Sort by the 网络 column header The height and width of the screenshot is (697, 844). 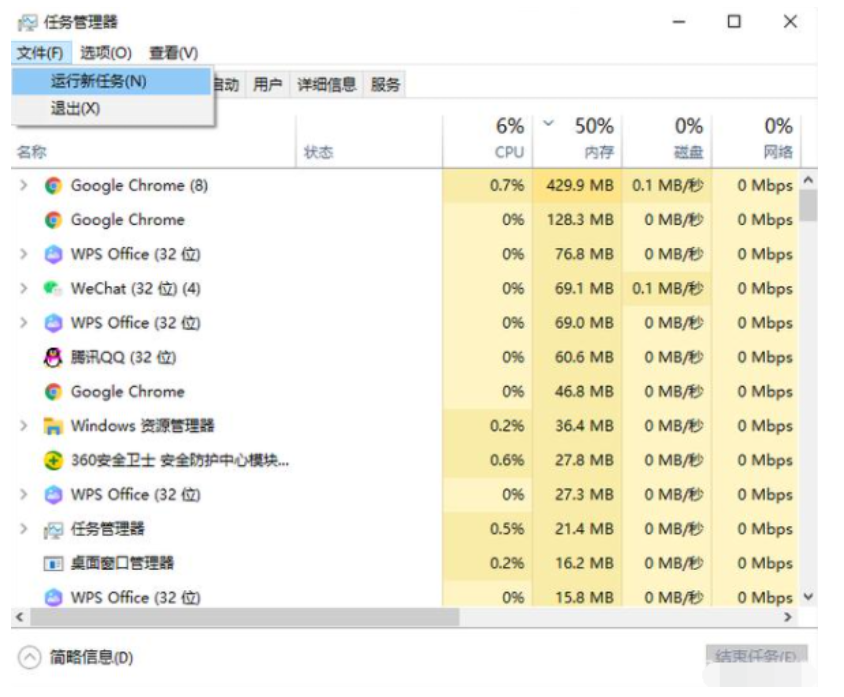point(756,139)
